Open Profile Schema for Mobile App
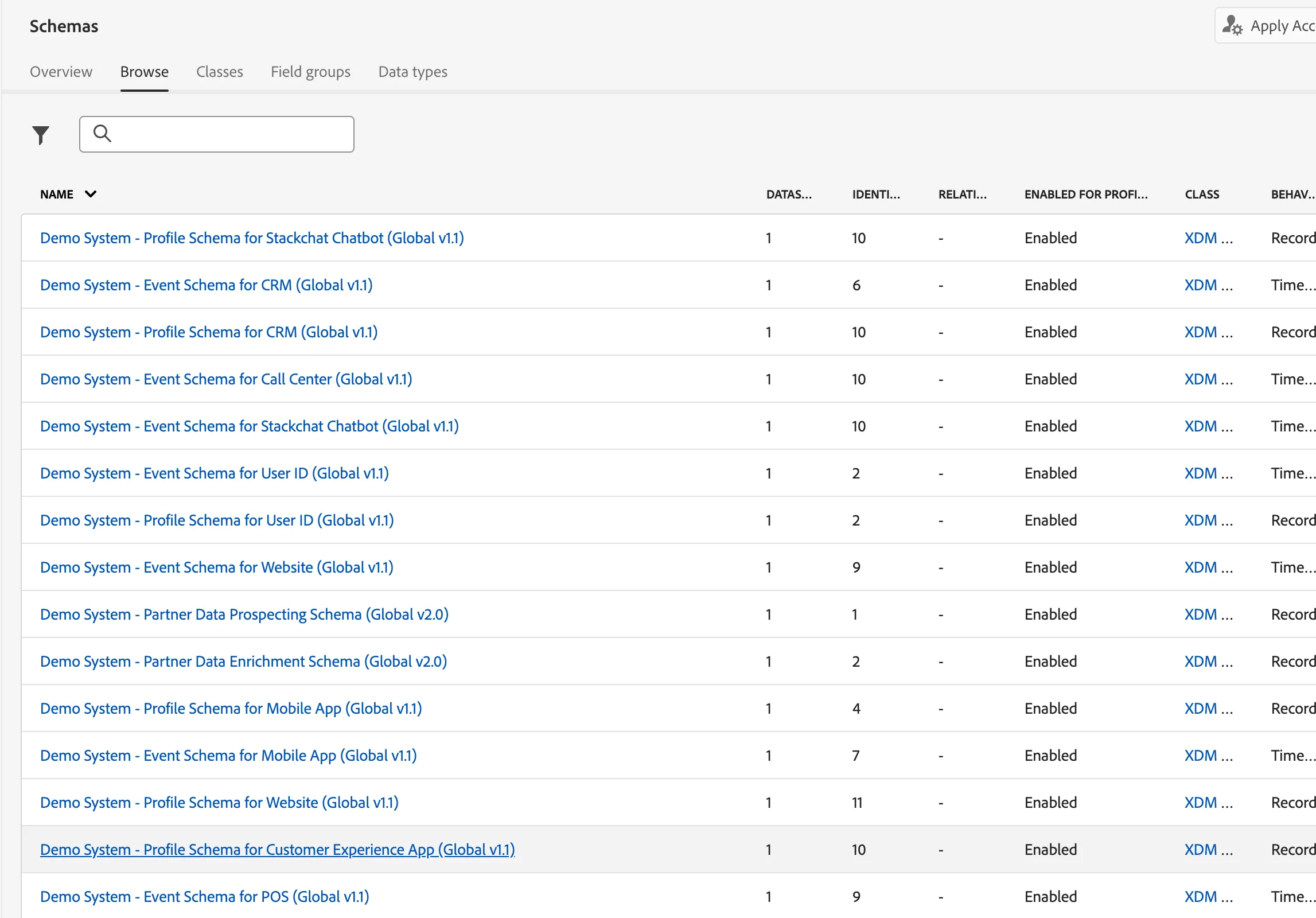Screen dimensions: 1316x918 point(231,709)
